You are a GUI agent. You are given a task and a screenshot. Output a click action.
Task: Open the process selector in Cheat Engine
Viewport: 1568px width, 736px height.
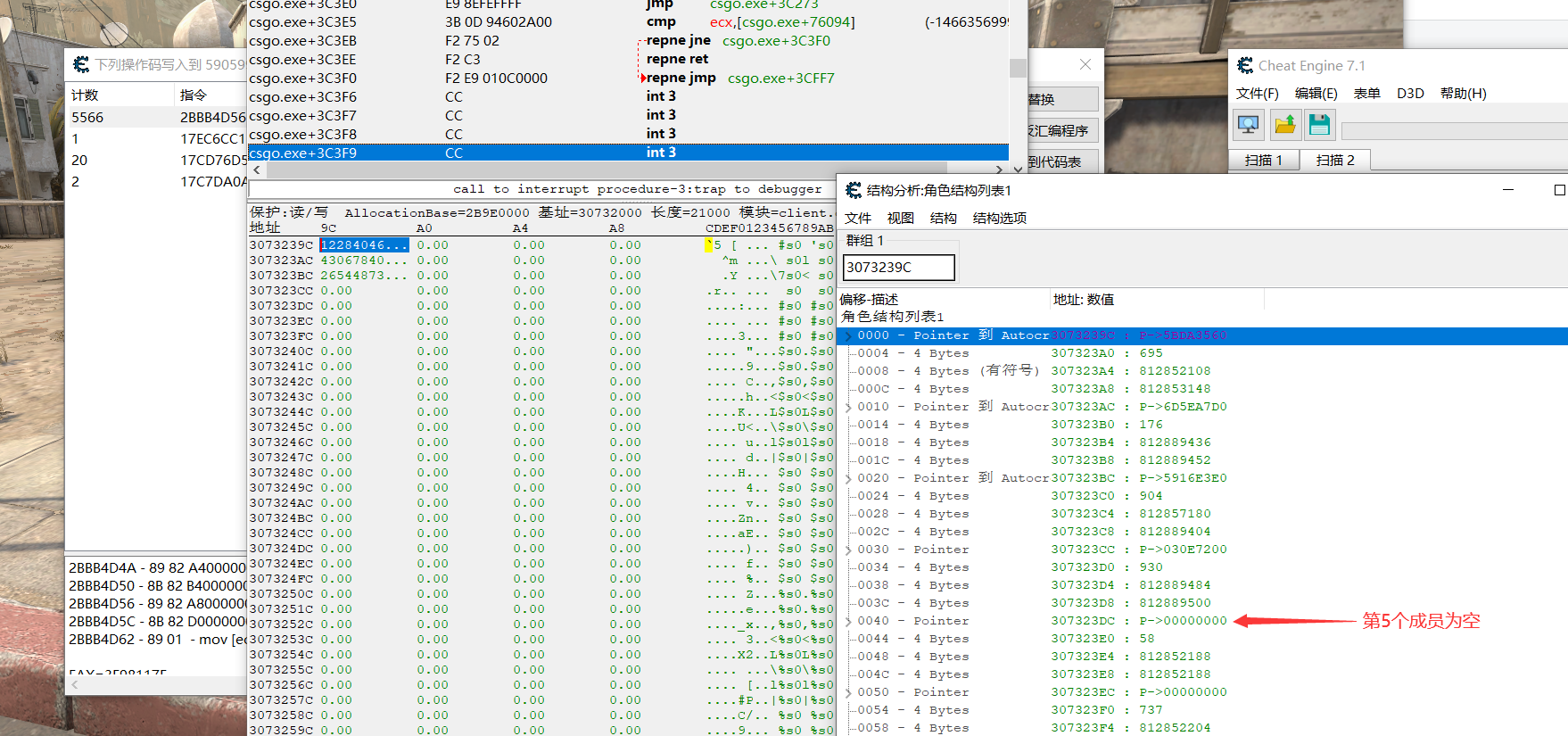1249,125
